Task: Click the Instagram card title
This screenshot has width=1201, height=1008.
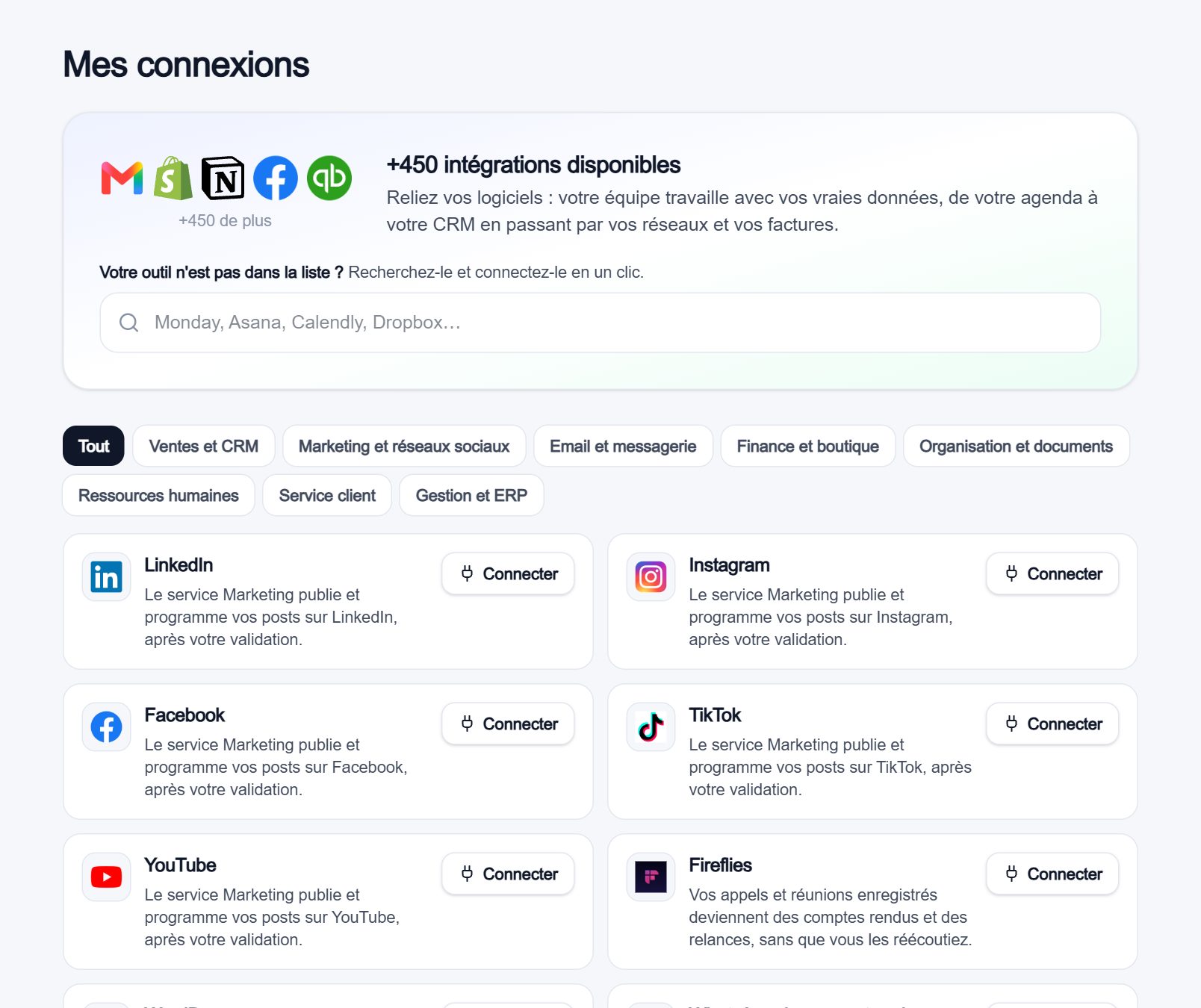Action: point(729,565)
